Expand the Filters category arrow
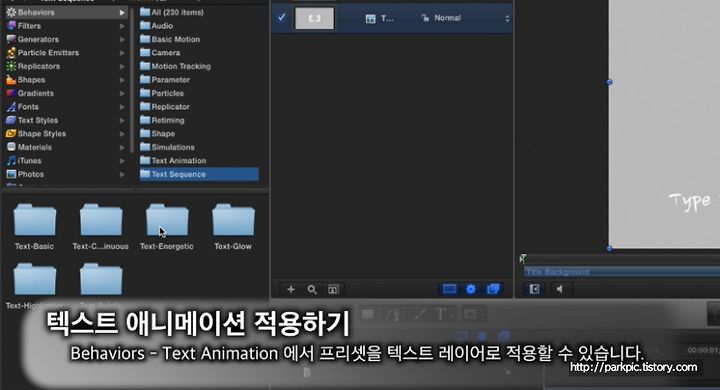 pyautogui.click(x=122, y=26)
